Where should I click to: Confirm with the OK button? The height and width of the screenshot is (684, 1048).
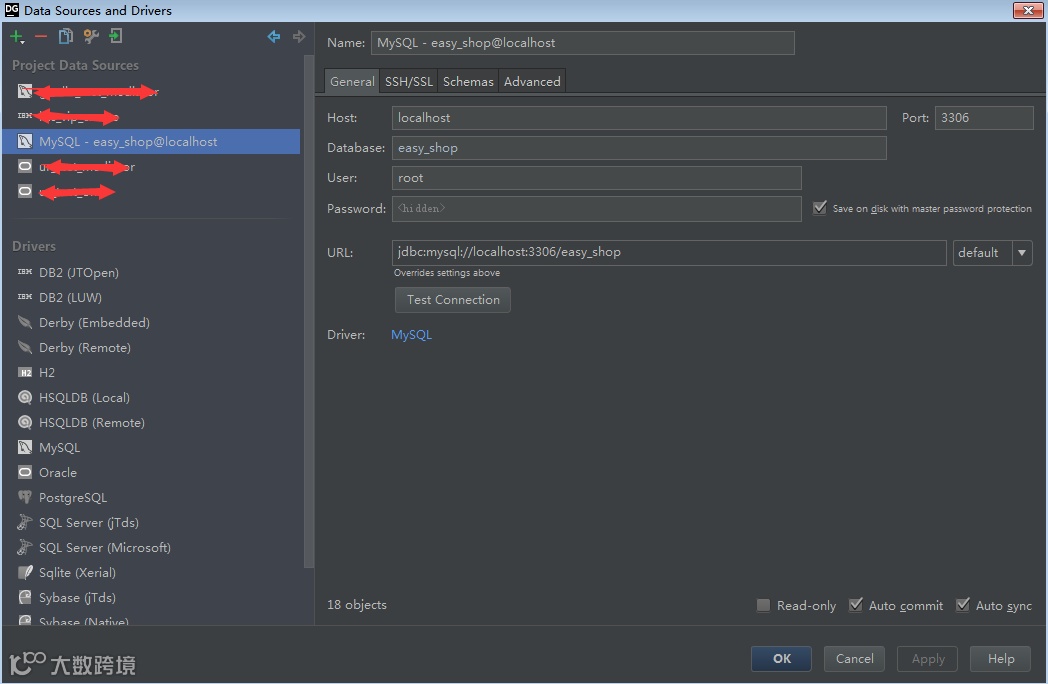pos(781,659)
